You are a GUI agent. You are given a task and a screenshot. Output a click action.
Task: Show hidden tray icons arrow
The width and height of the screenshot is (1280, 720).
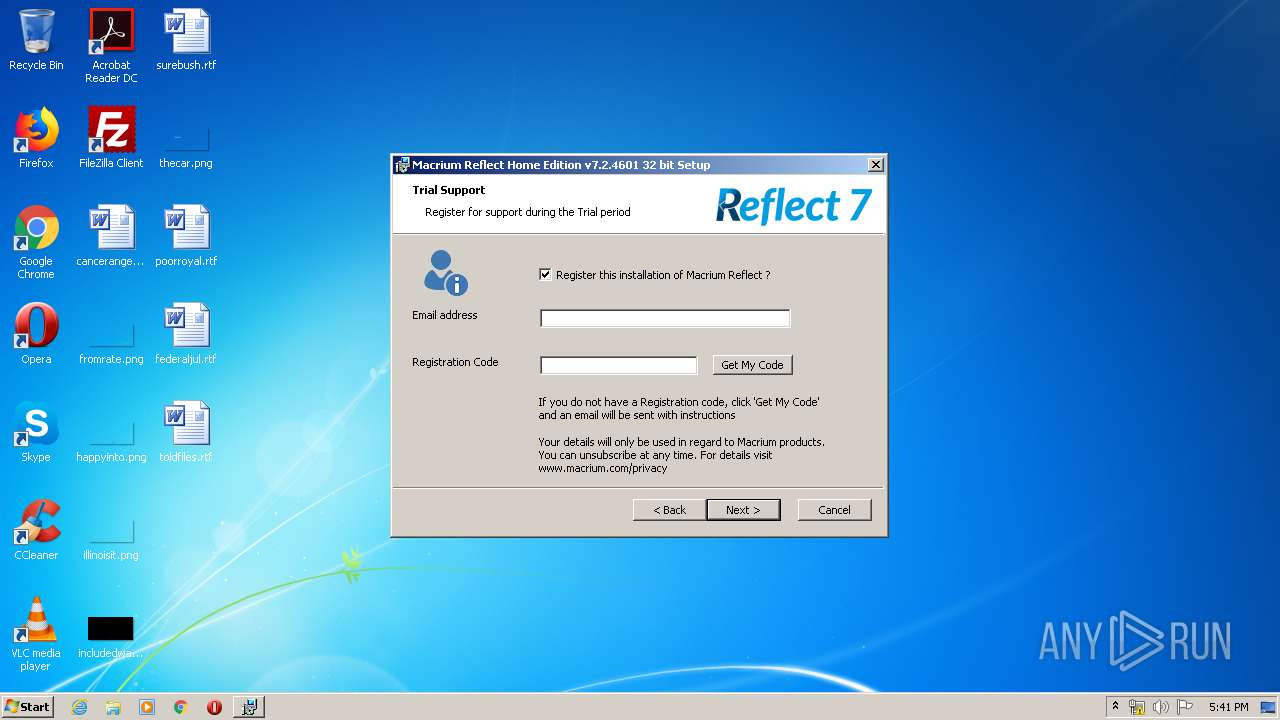pos(1116,707)
